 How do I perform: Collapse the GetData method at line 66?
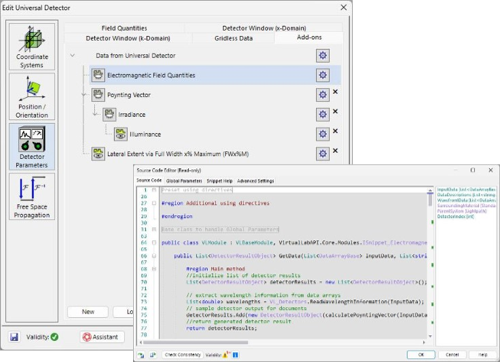coord(154,256)
